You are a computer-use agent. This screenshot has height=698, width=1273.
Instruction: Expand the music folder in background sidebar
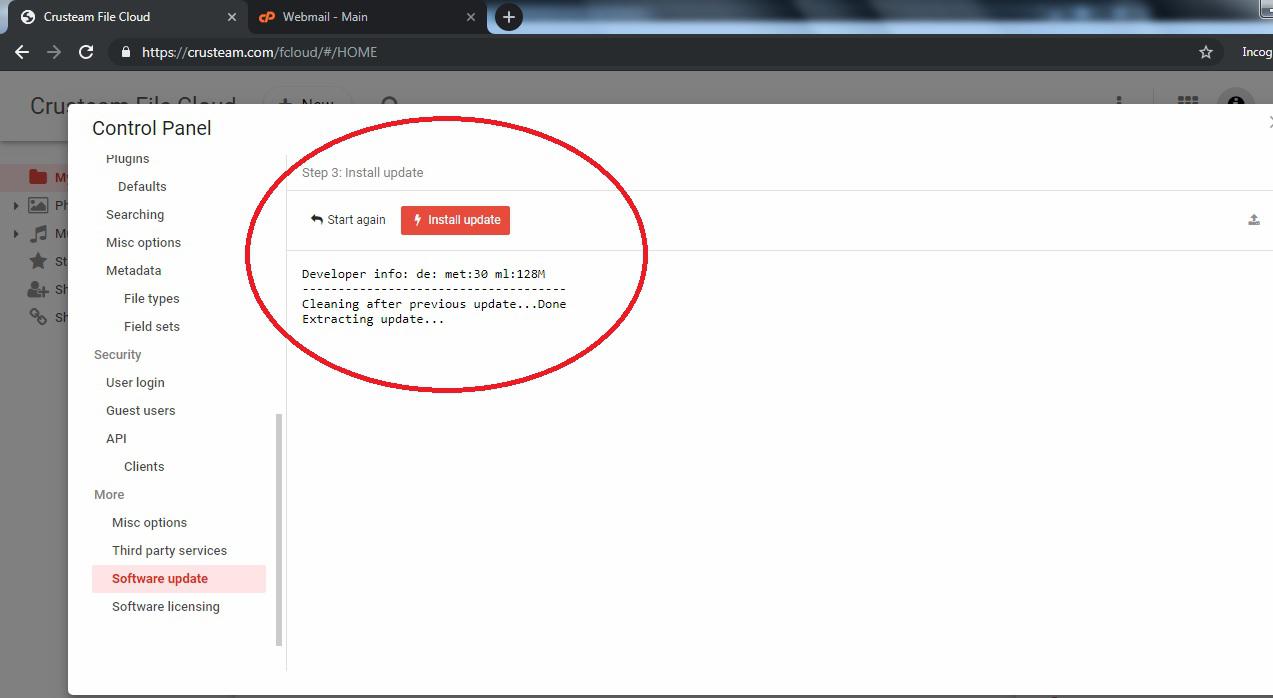coord(15,234)
